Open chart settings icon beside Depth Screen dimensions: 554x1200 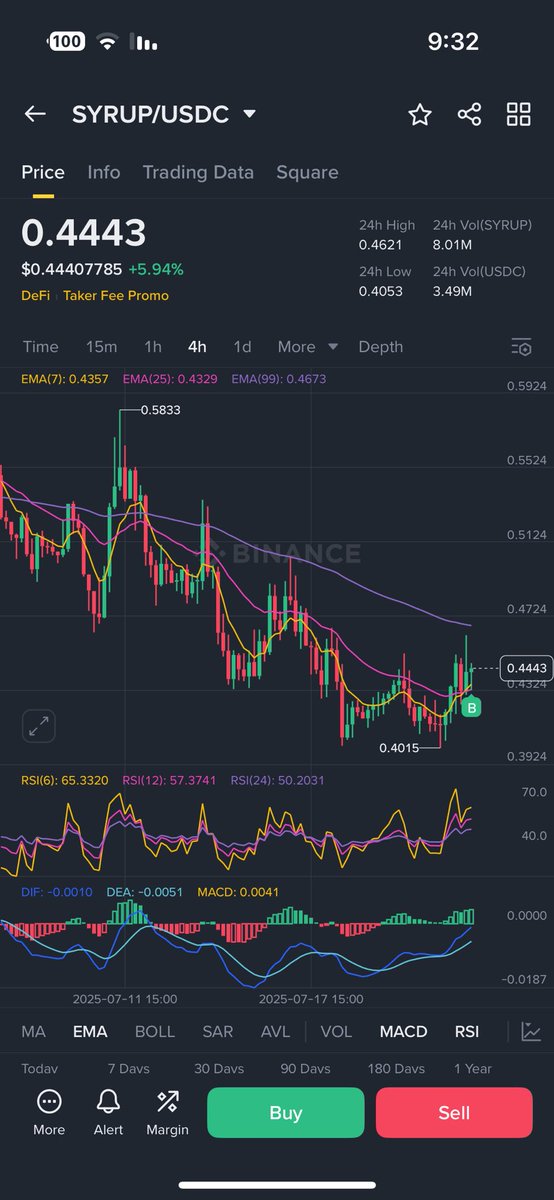click(x=521, y=347)
